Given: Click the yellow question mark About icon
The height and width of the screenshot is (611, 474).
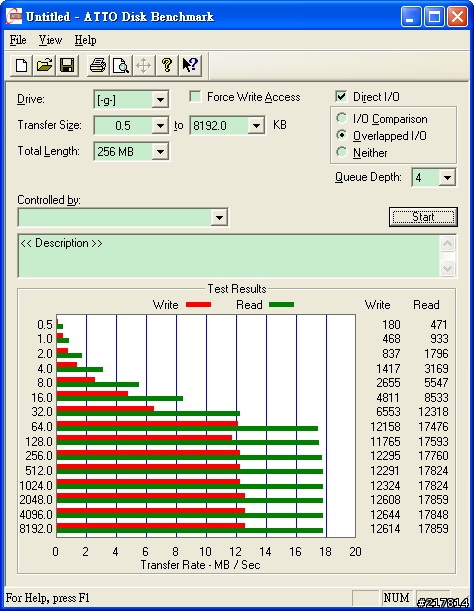Looking at the screenshot, I should click(166, 65).
